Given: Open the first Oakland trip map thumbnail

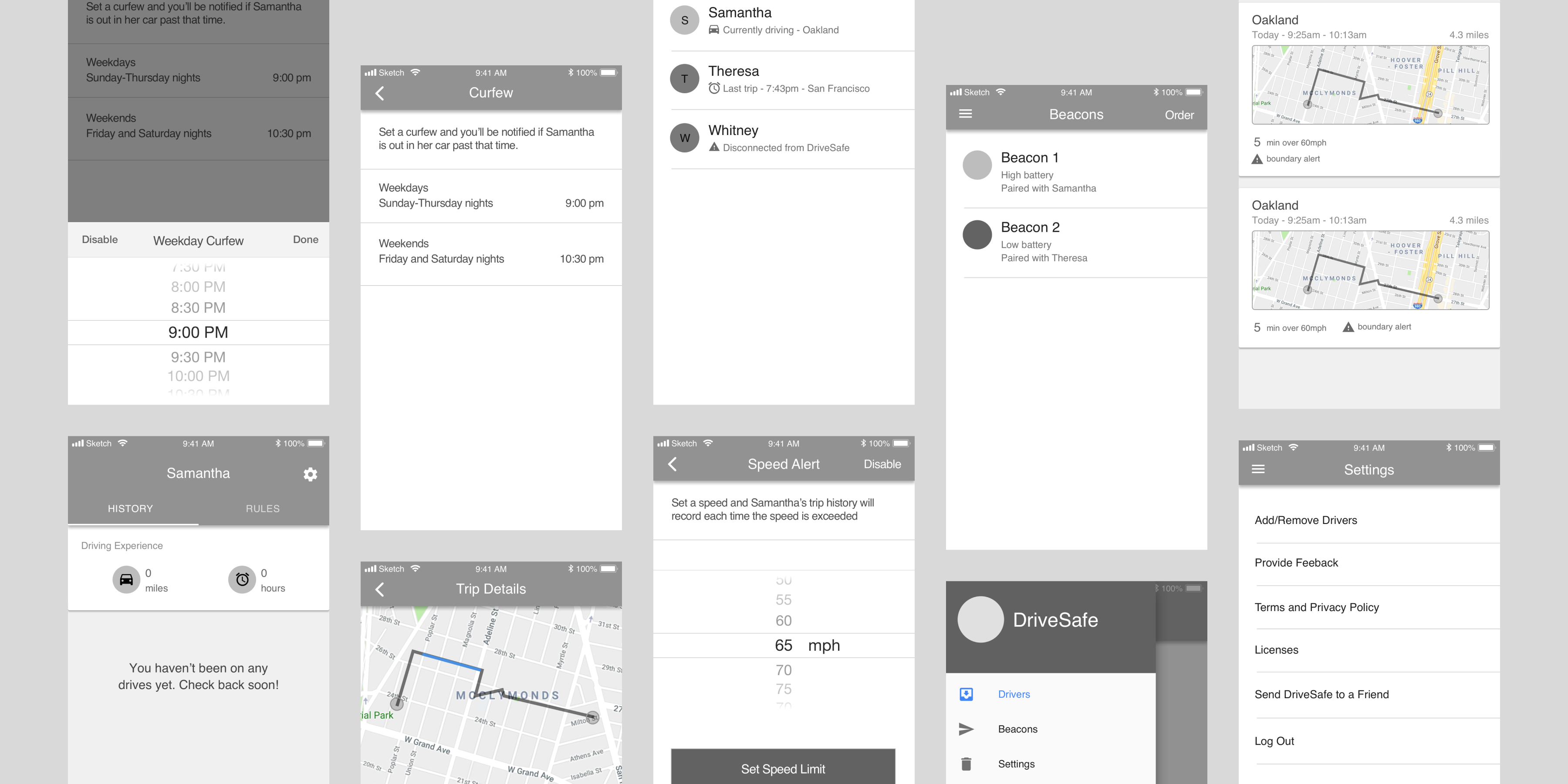Looking at the screenshot, I should click(1370, 84).
